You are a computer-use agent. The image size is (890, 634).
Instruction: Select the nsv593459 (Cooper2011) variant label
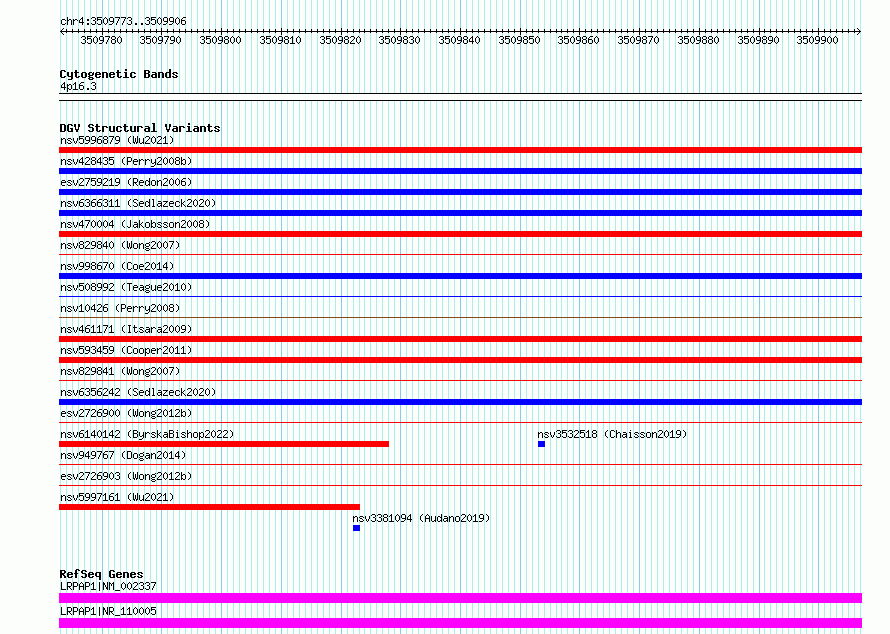[126, 350]
